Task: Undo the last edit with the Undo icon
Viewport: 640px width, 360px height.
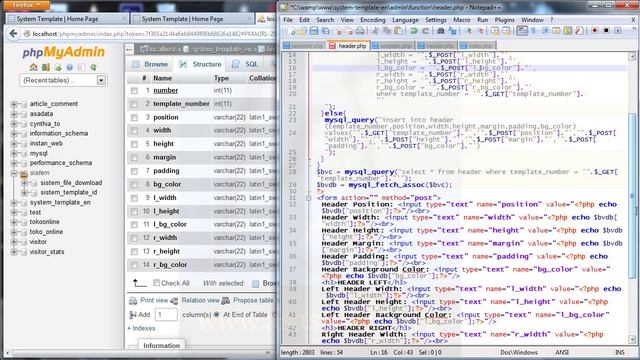Action: tap(414, 31)
